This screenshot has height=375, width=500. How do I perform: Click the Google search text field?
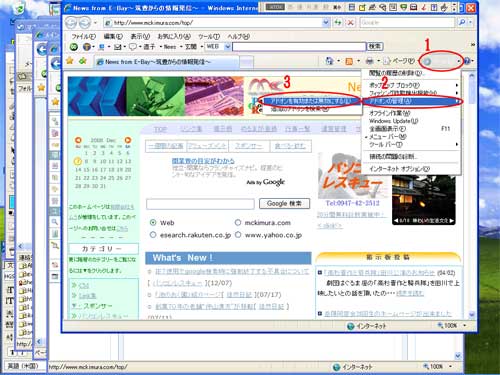tap(200, 204)
